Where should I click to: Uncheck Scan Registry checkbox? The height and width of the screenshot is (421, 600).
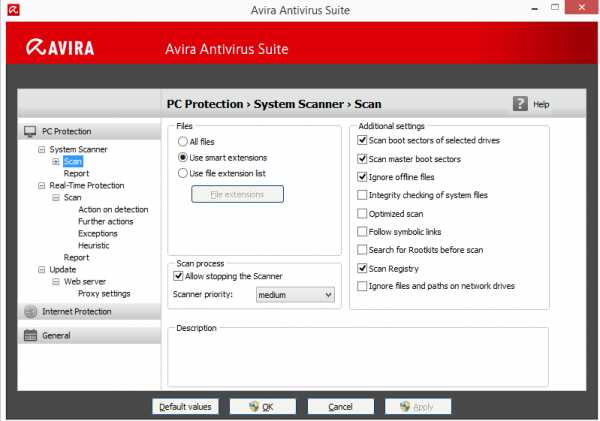[x=362, y=268]
